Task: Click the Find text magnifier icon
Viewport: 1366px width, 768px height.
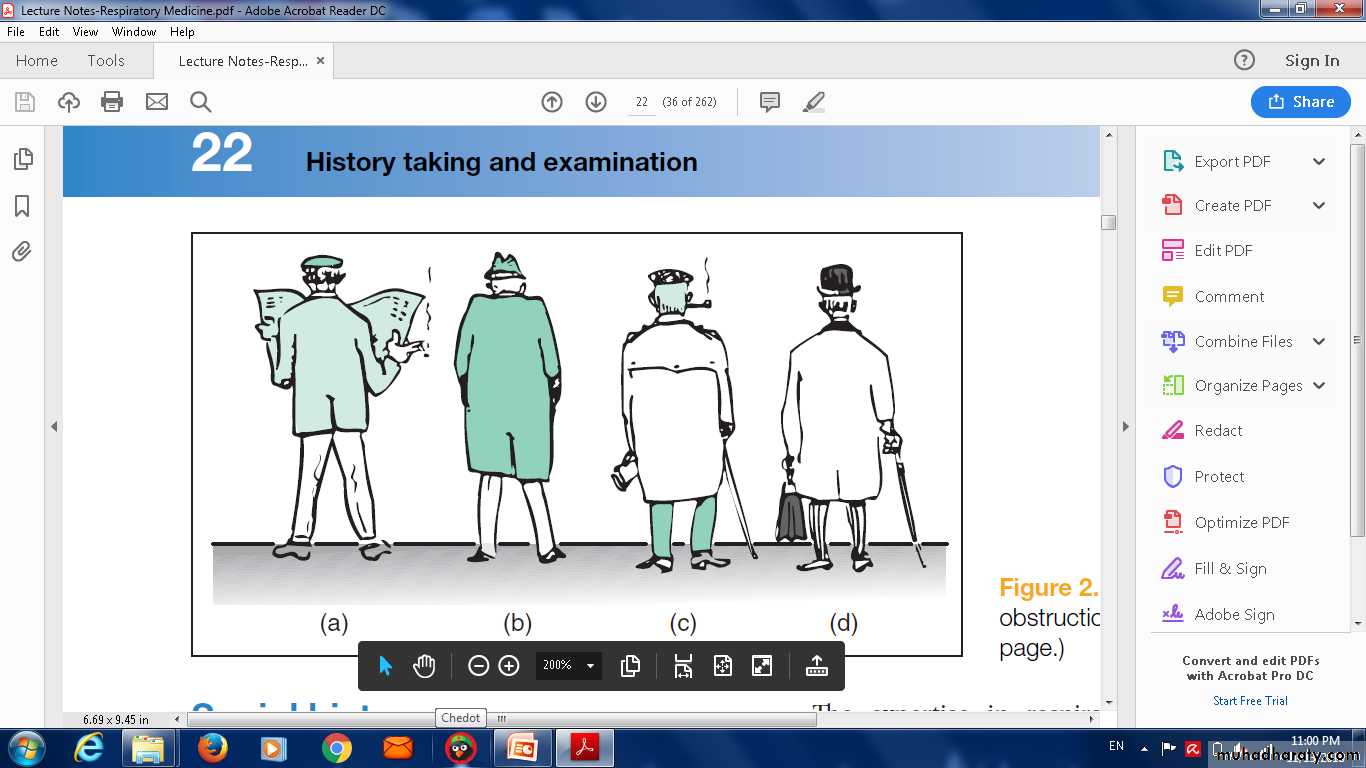Action: click(x=200, y=102)
